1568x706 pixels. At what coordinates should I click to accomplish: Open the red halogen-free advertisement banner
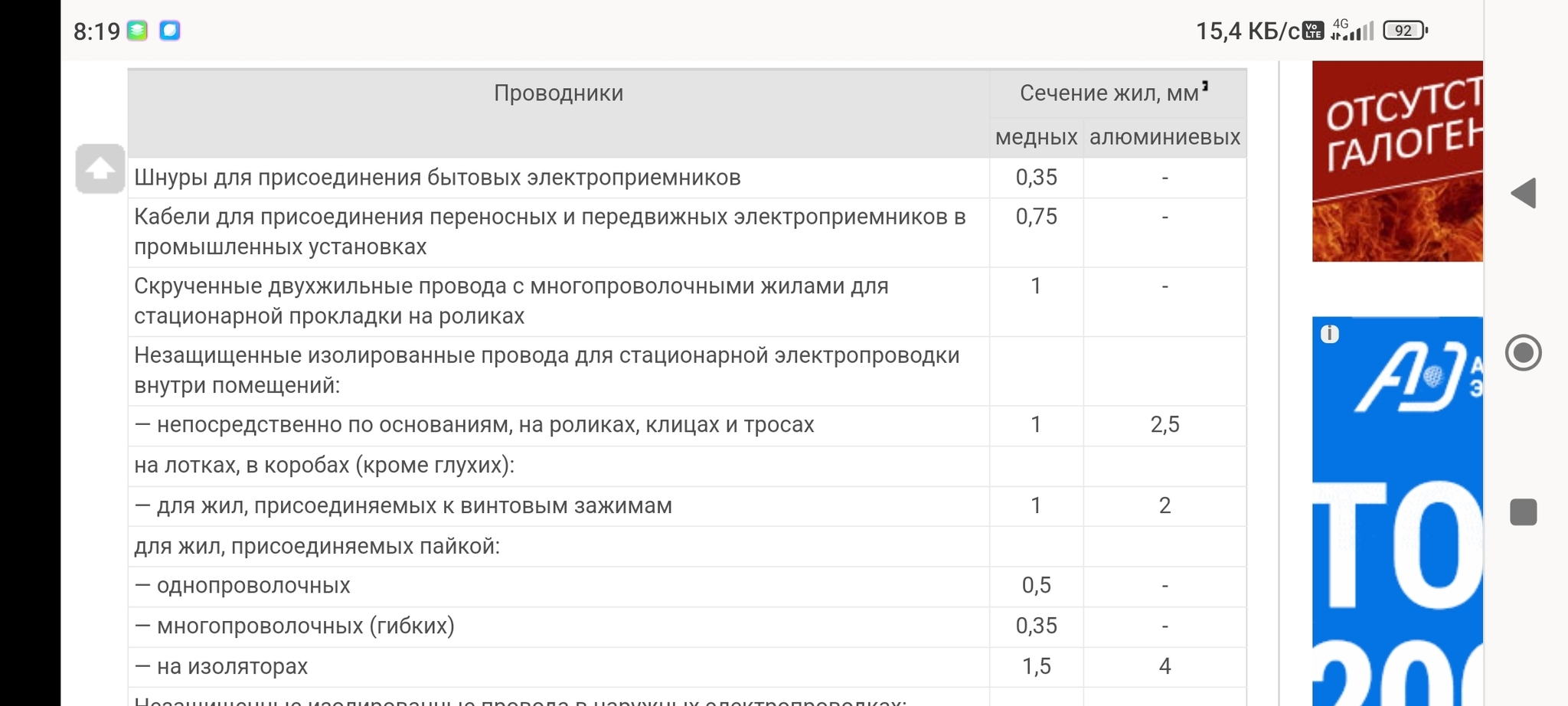click(1397, 161)
